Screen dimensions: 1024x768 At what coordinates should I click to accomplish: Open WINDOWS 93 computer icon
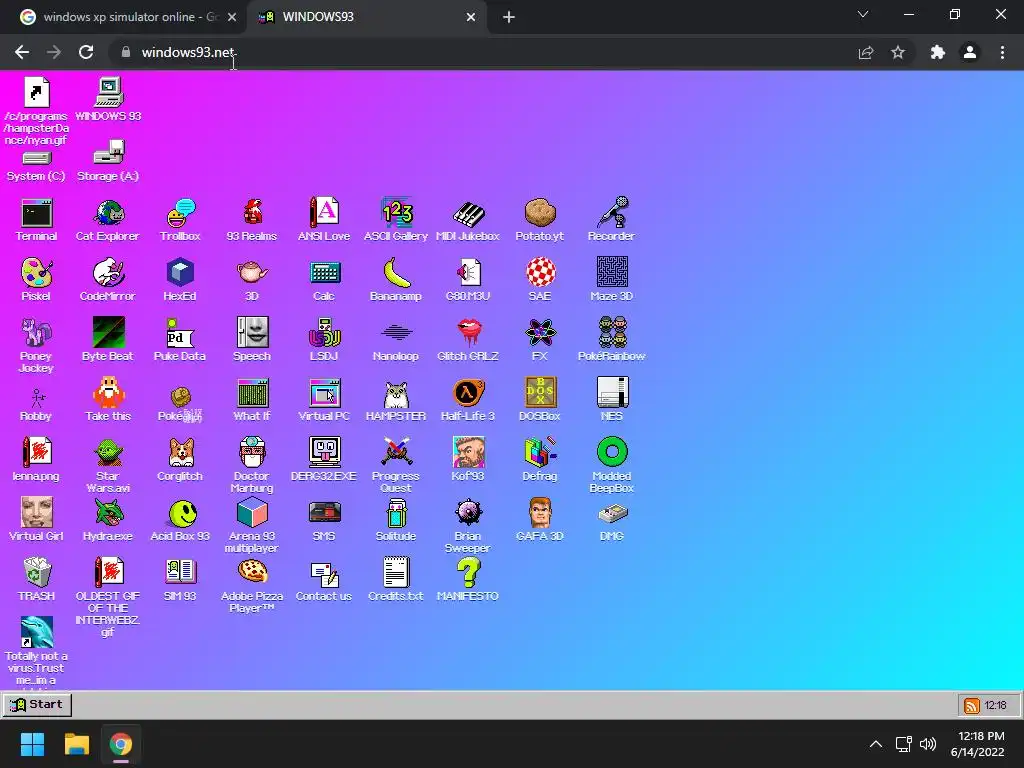point(108,99)
